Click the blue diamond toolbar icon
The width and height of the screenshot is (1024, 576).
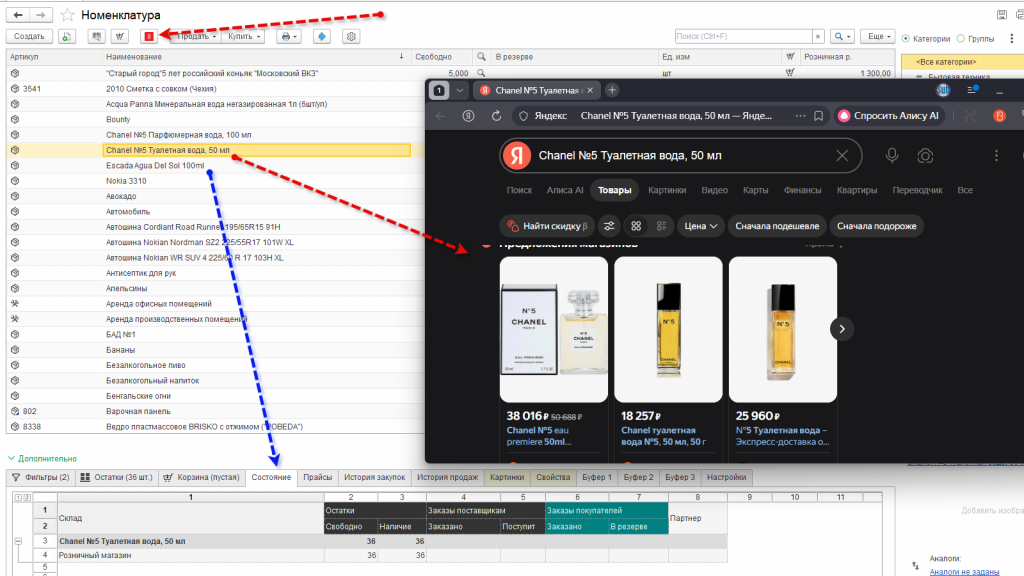click(321, 37)
